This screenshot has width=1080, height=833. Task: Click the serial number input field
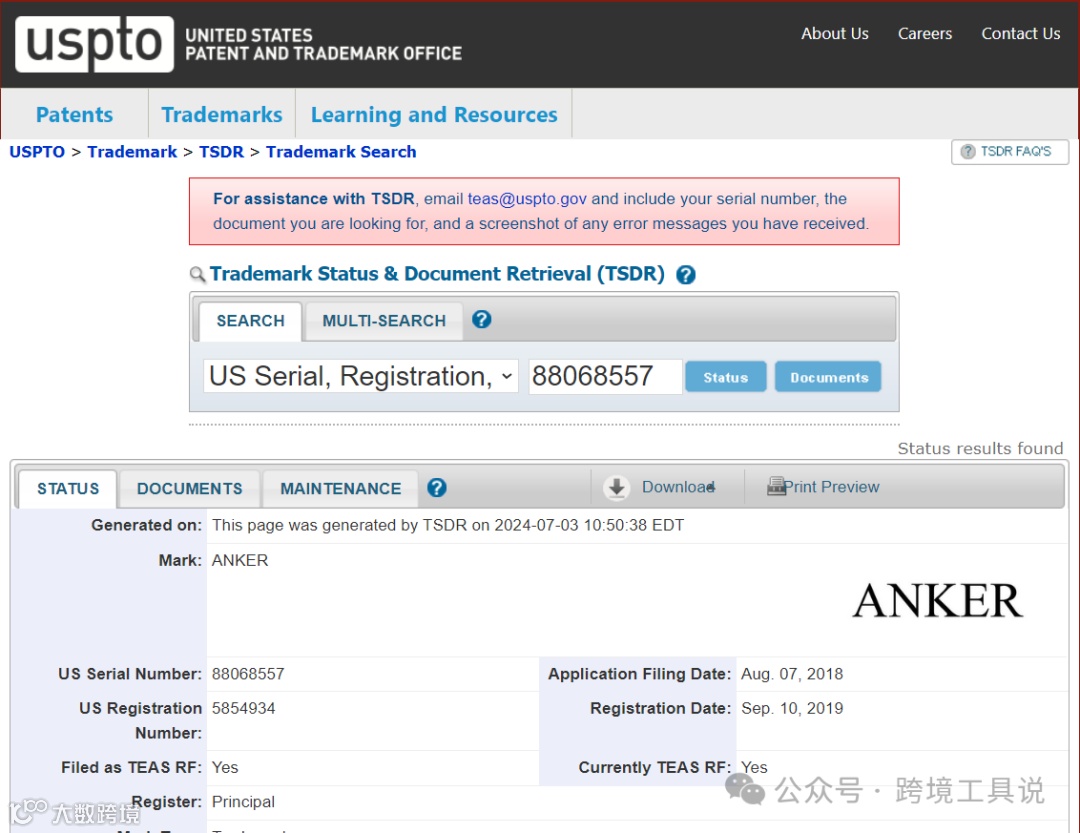(x=605, y=376)
